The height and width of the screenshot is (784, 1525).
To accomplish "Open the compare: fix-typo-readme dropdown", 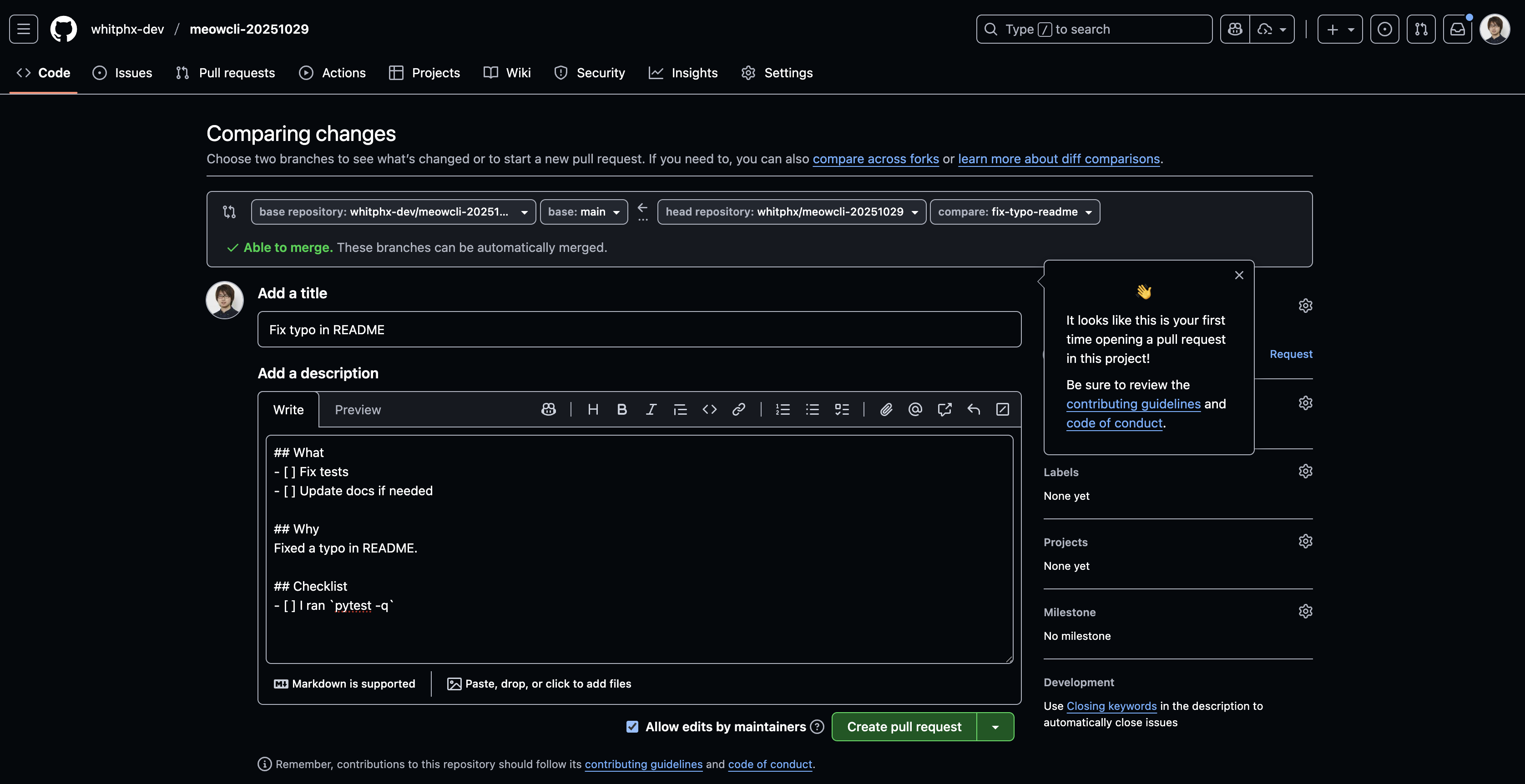I will (x=1015, y=212).
